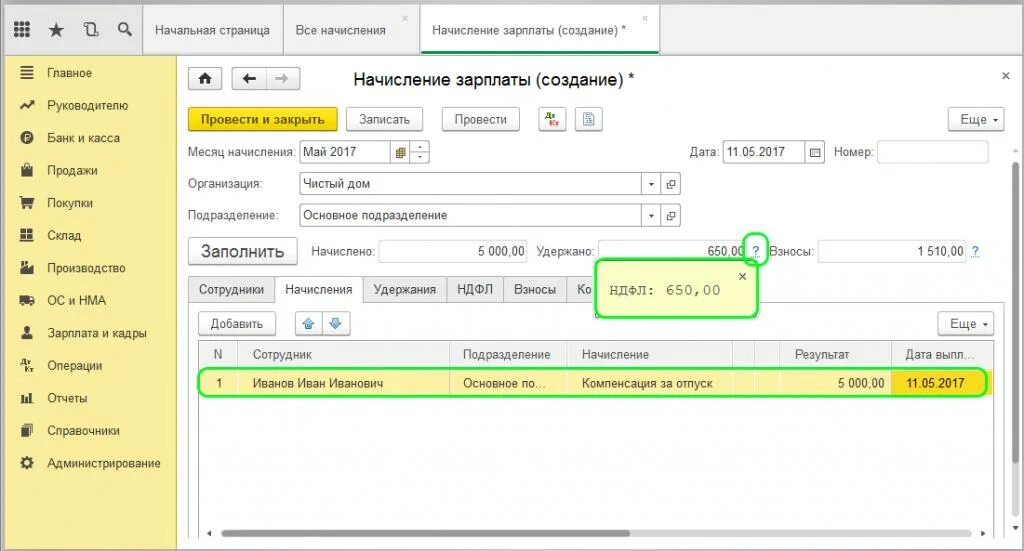
Task: Navigate back with left arrow
Action: click(249, 79)
